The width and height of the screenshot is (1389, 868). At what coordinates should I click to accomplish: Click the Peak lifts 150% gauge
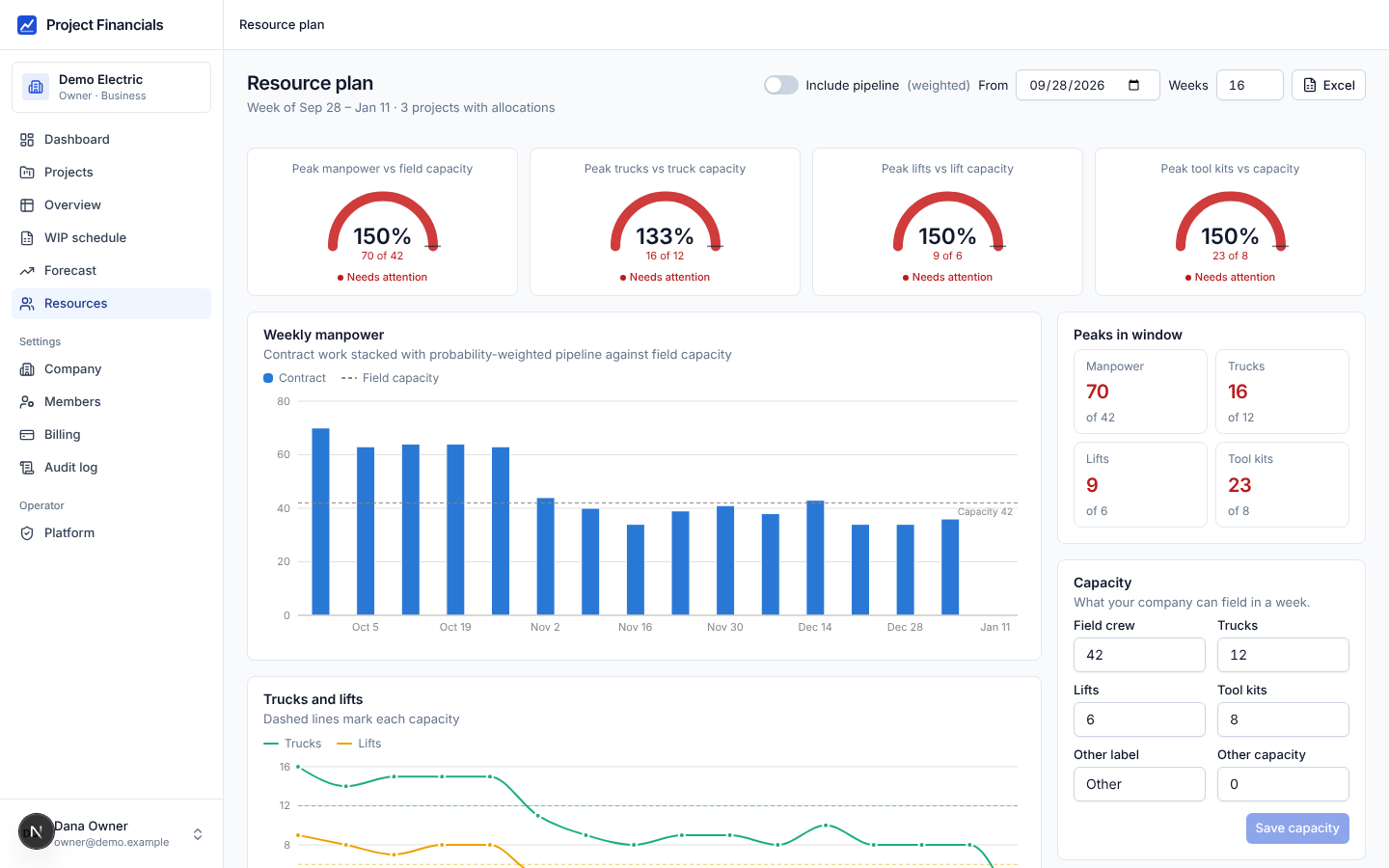pyautogui.click(x=948, y=224)
